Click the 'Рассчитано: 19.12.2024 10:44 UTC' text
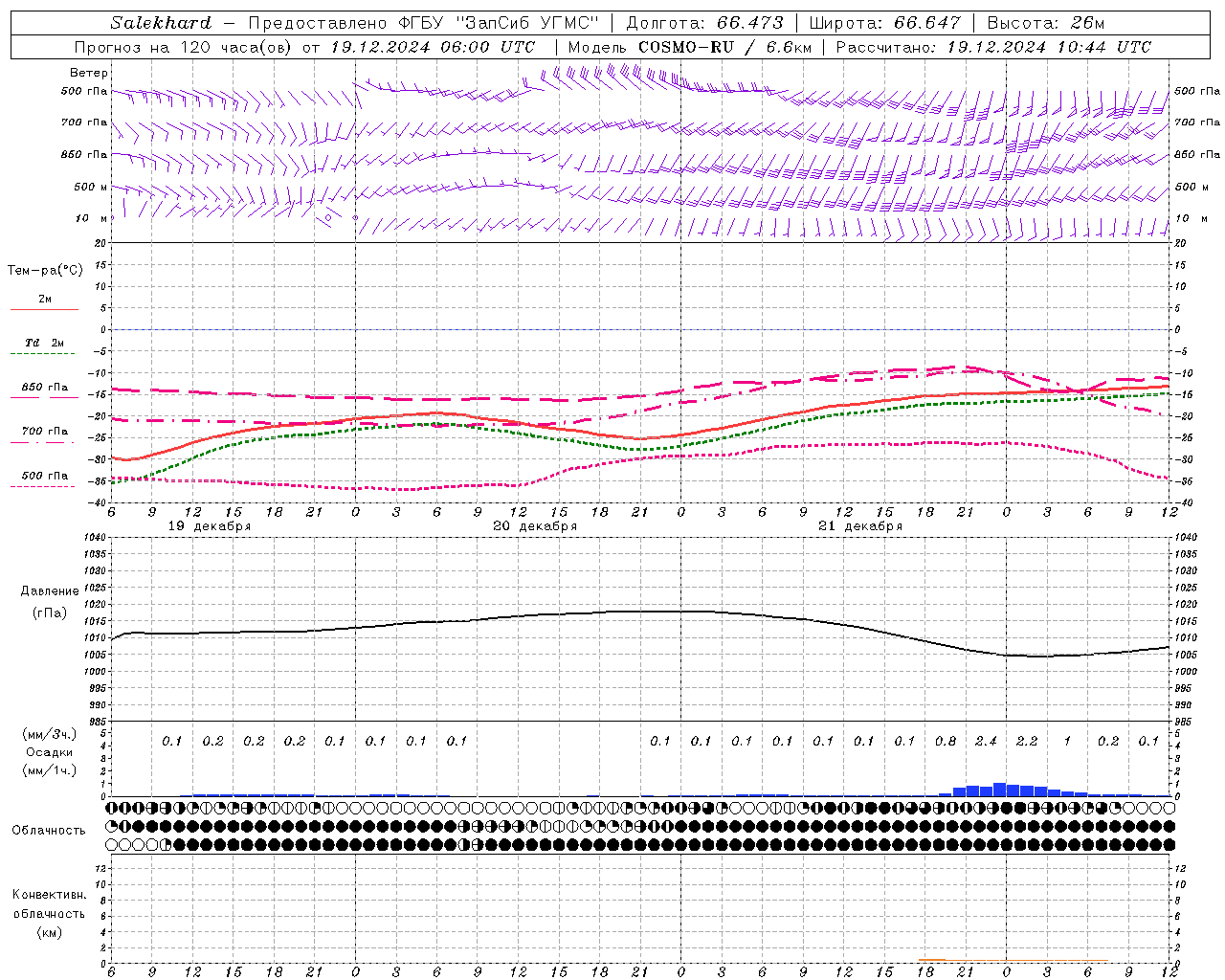 (x=993, y=47)
